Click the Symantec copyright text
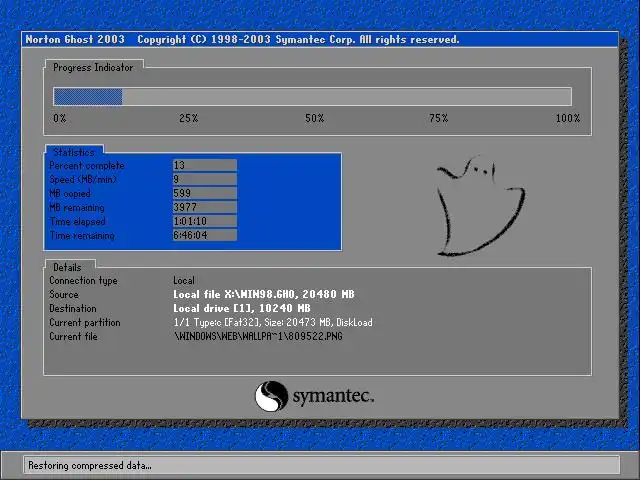 click(298, 40)
